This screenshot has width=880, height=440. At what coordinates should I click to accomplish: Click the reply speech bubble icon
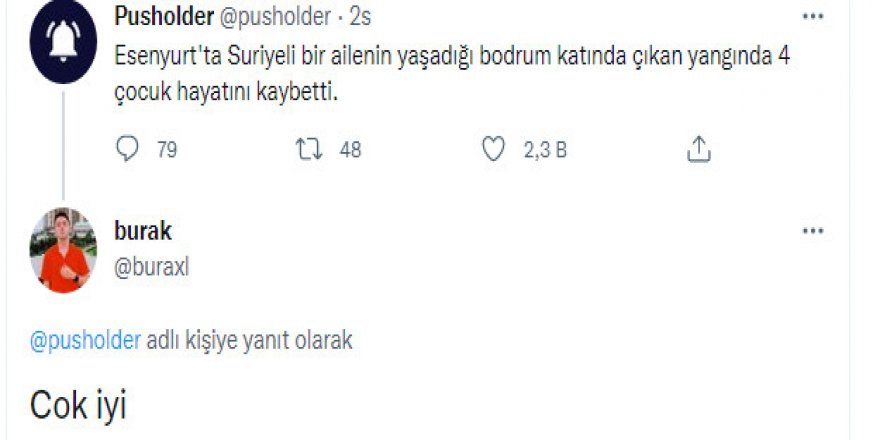(128, 150)
